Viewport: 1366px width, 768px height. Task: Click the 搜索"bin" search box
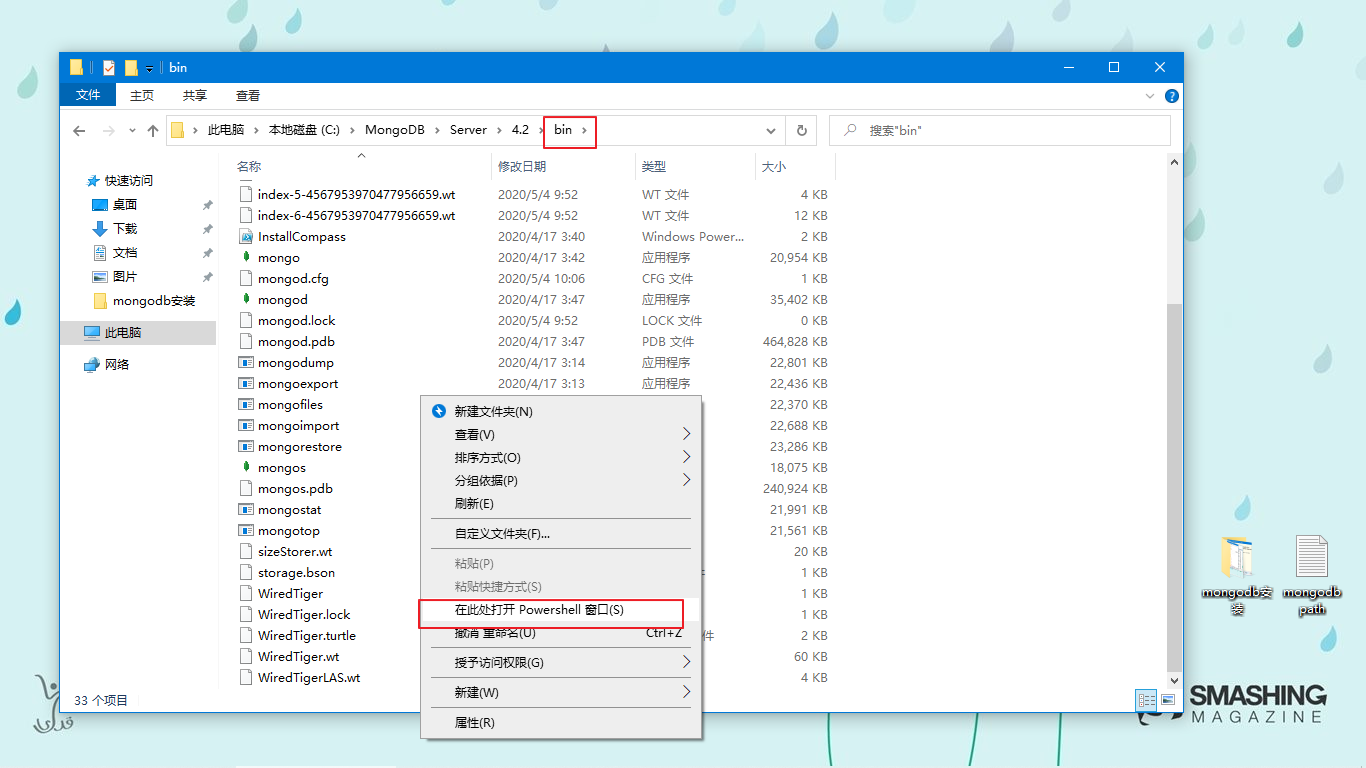1000,130
